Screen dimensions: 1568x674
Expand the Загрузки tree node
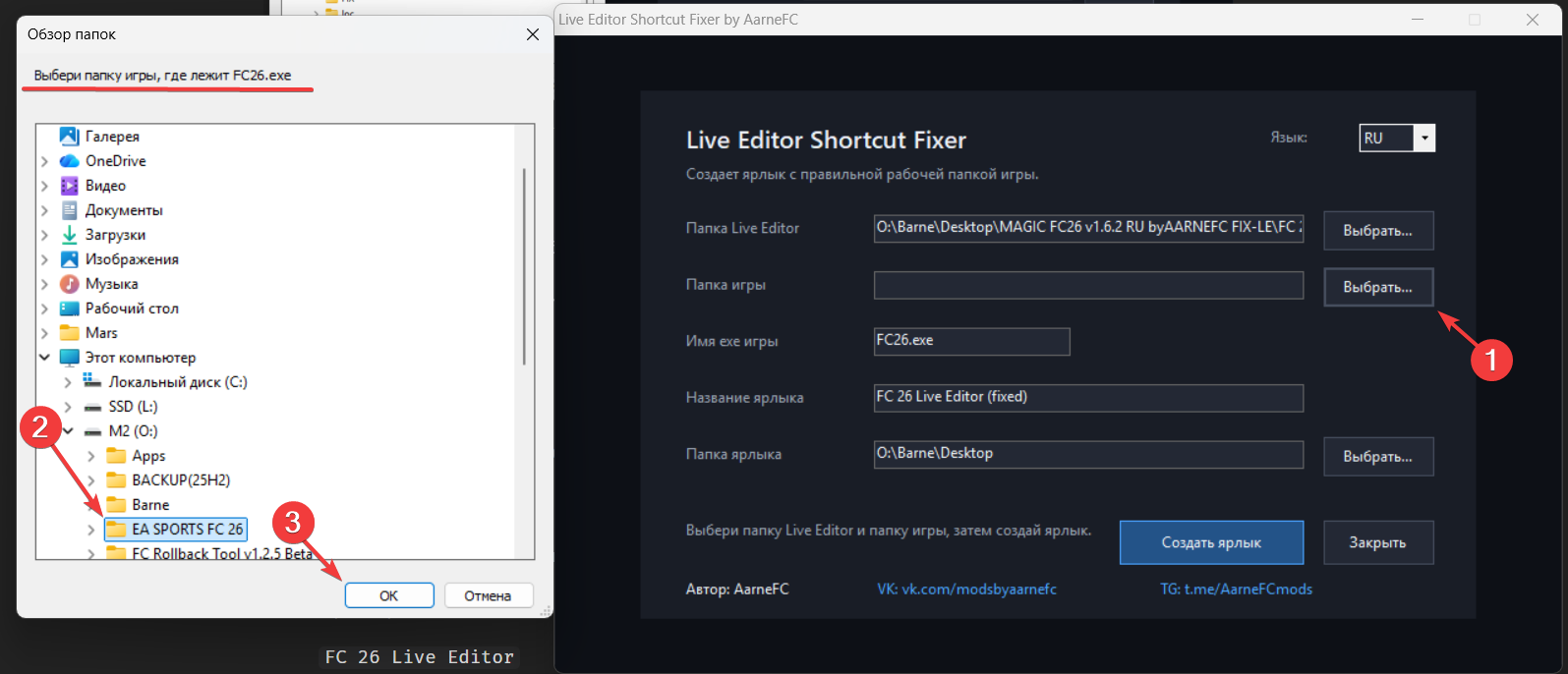(44, 234)
